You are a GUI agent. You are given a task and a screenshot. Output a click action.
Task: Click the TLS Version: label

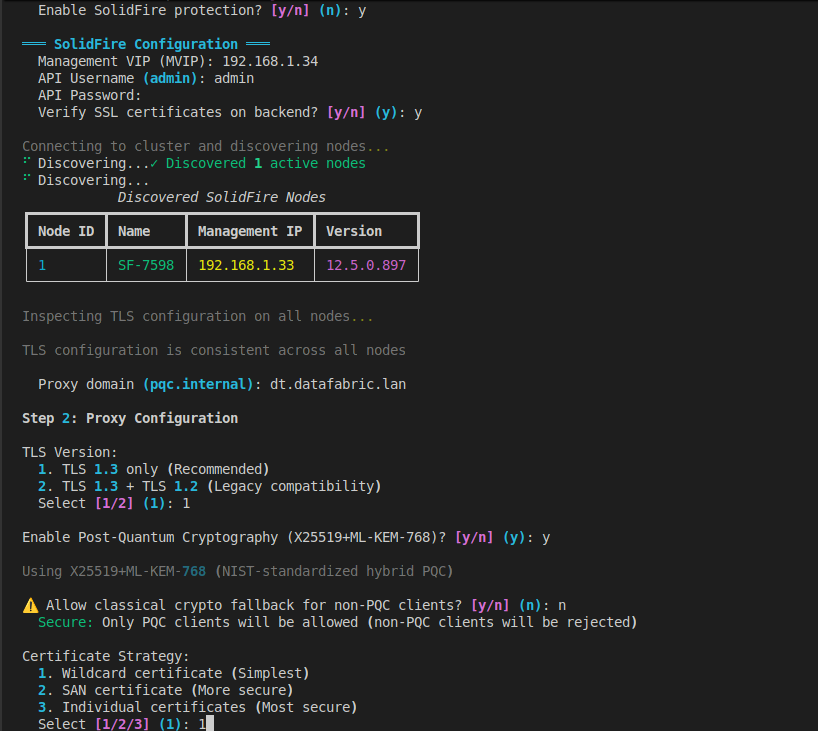pos(70,452)
